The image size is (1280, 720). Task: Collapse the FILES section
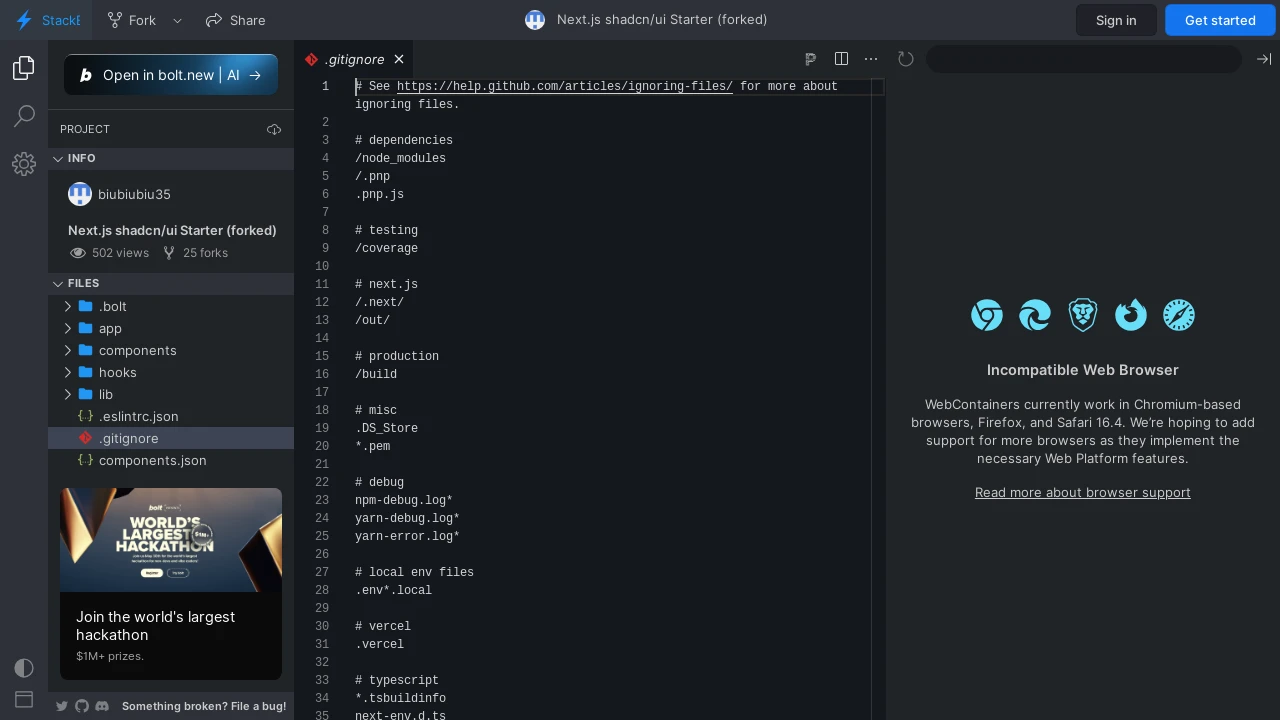coord(171,283)
